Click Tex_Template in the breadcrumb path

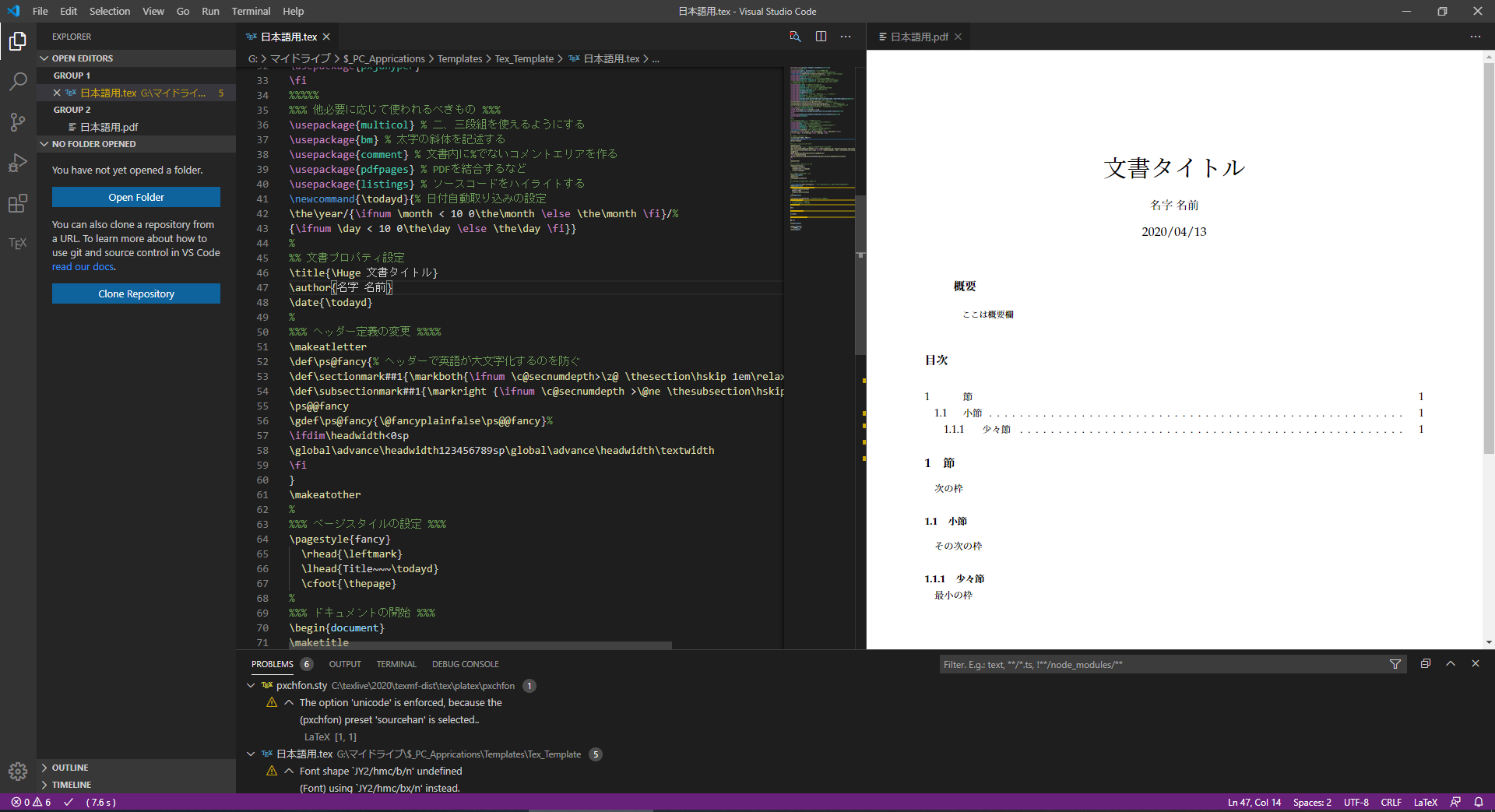click(524, 58)
